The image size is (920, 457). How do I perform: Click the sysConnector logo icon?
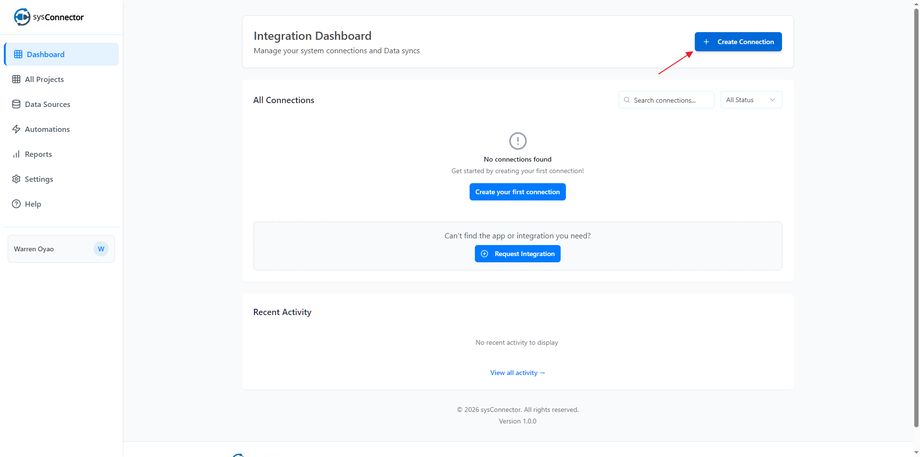click(x=21, y=17)
